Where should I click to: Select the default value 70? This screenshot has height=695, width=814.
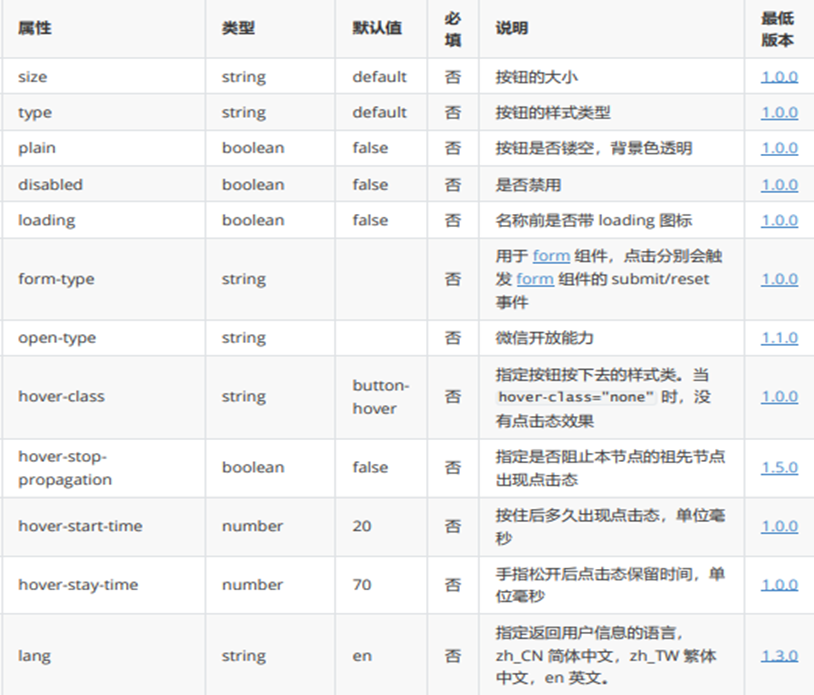point(362,585)
